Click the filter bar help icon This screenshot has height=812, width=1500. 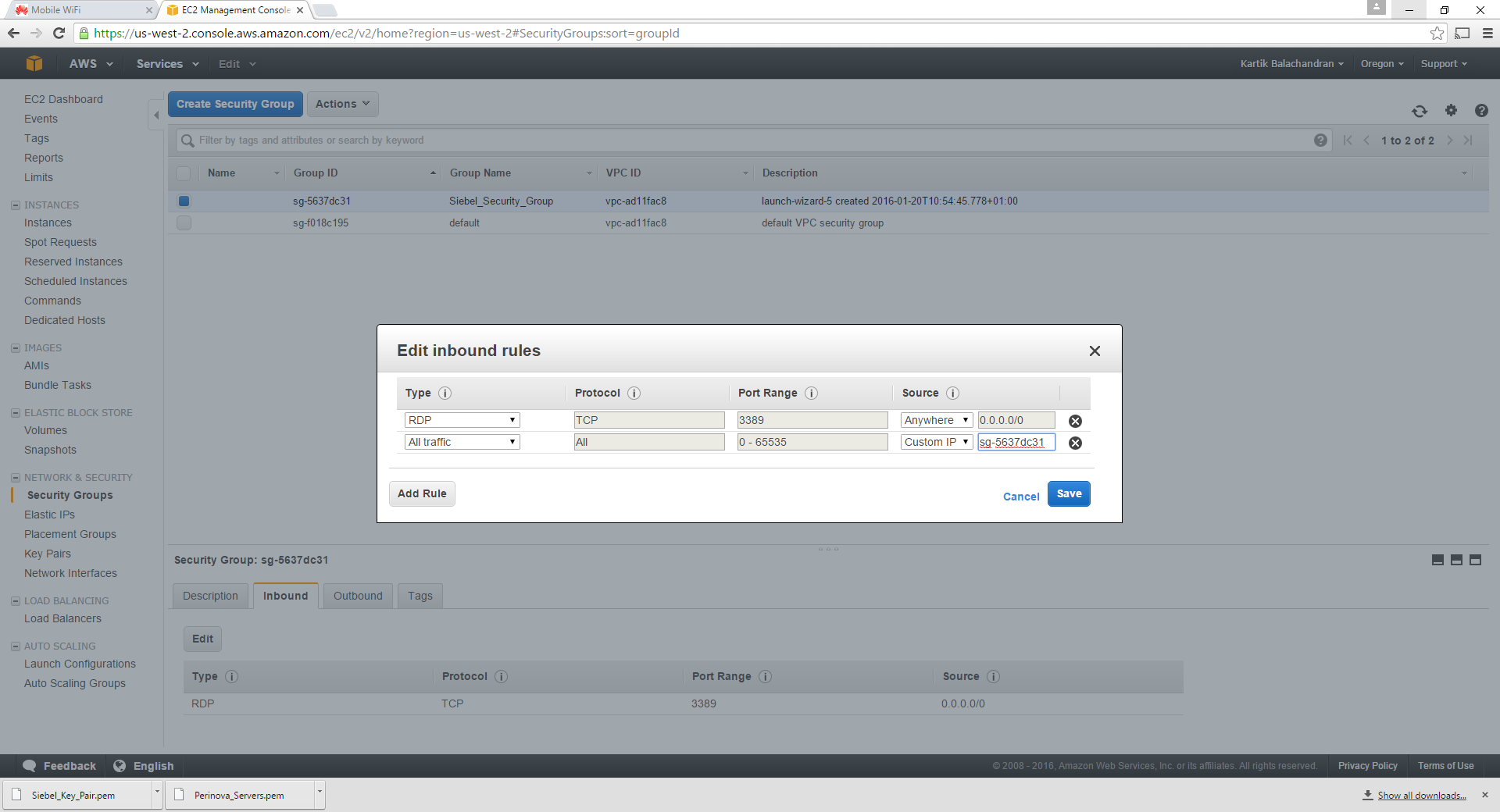coord(1320,141)
